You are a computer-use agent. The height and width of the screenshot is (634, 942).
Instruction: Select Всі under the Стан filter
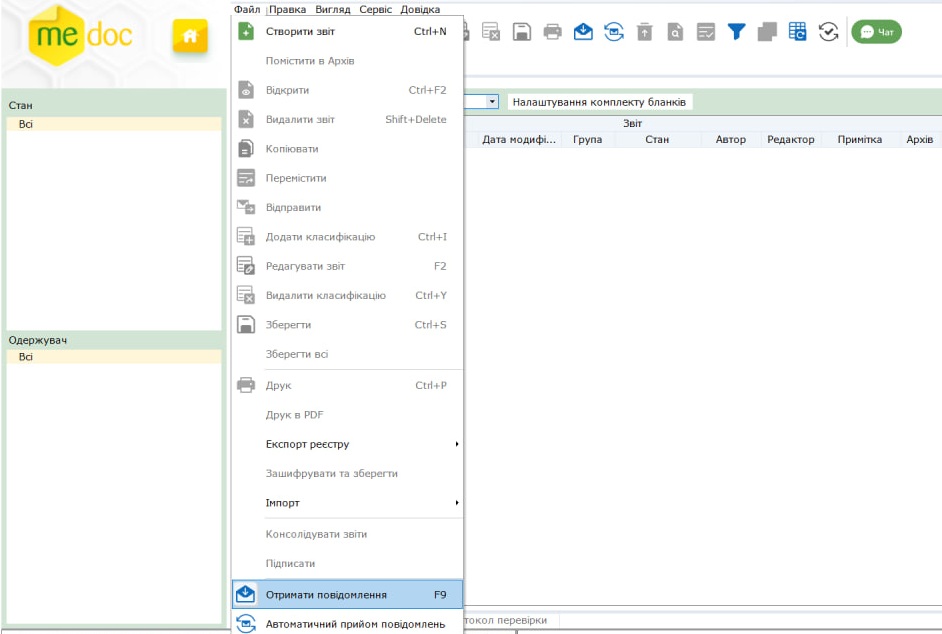point(26,124)
